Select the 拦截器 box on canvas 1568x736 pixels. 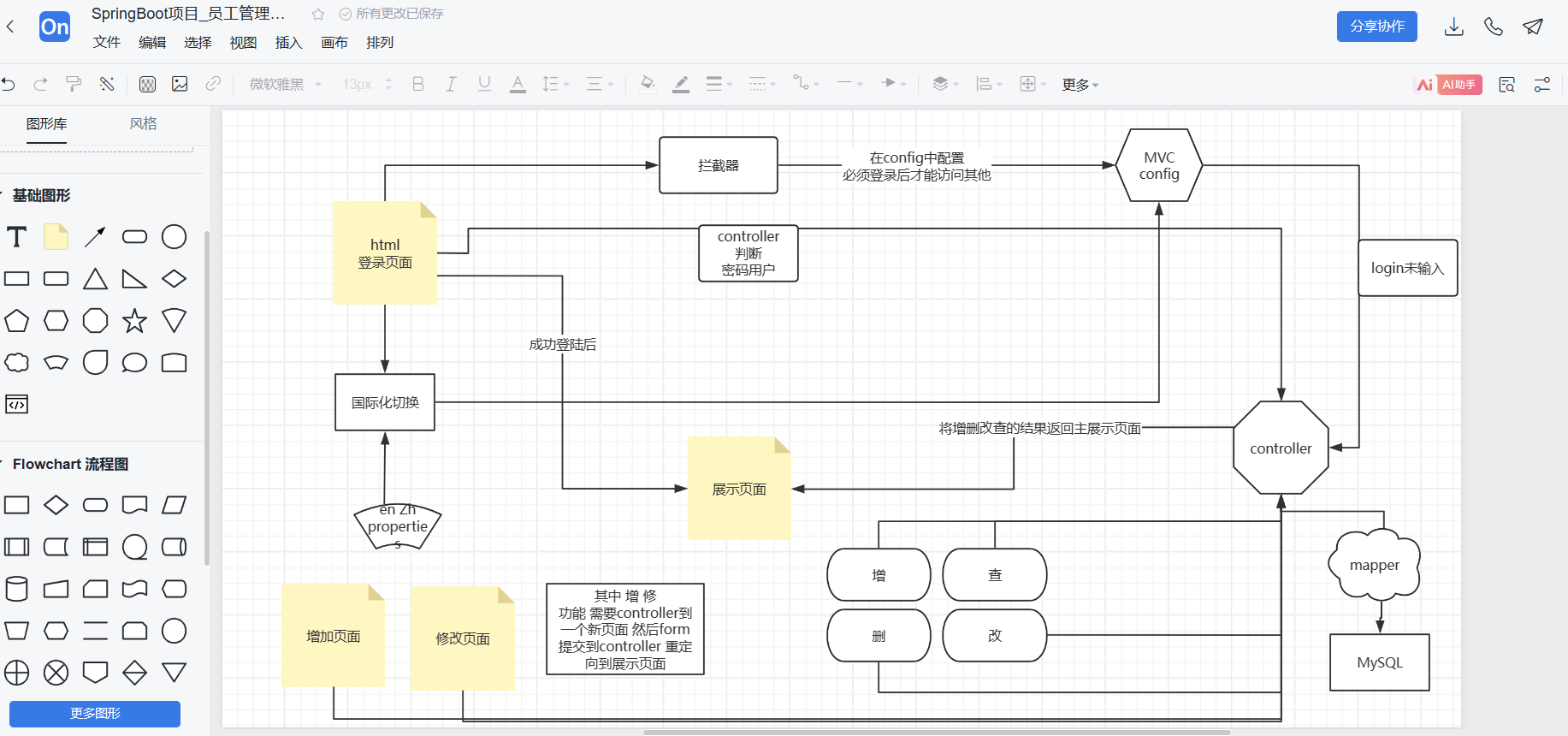point(719,165)
